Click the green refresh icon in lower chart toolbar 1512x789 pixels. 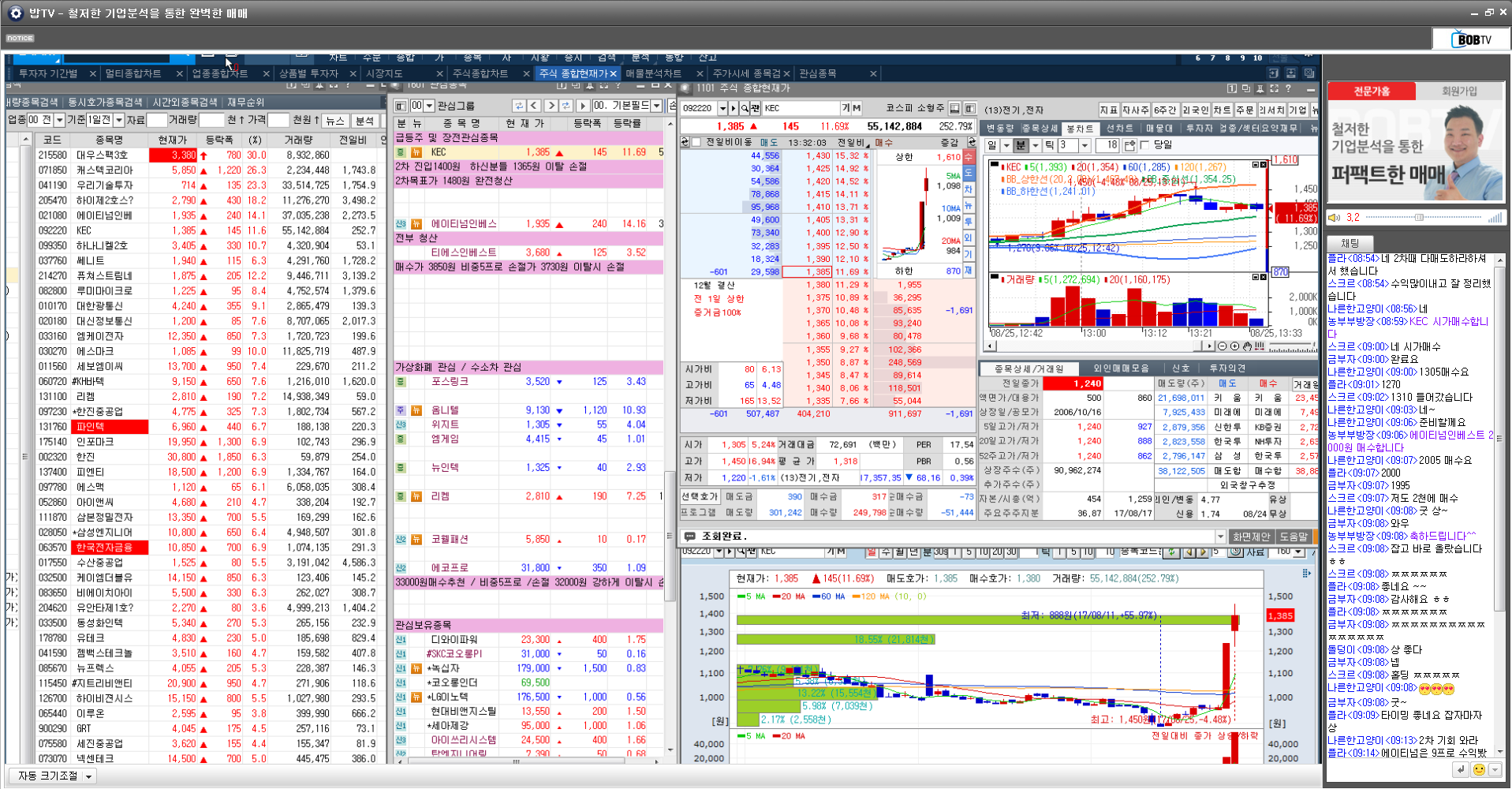click(x=1171, y=552)
